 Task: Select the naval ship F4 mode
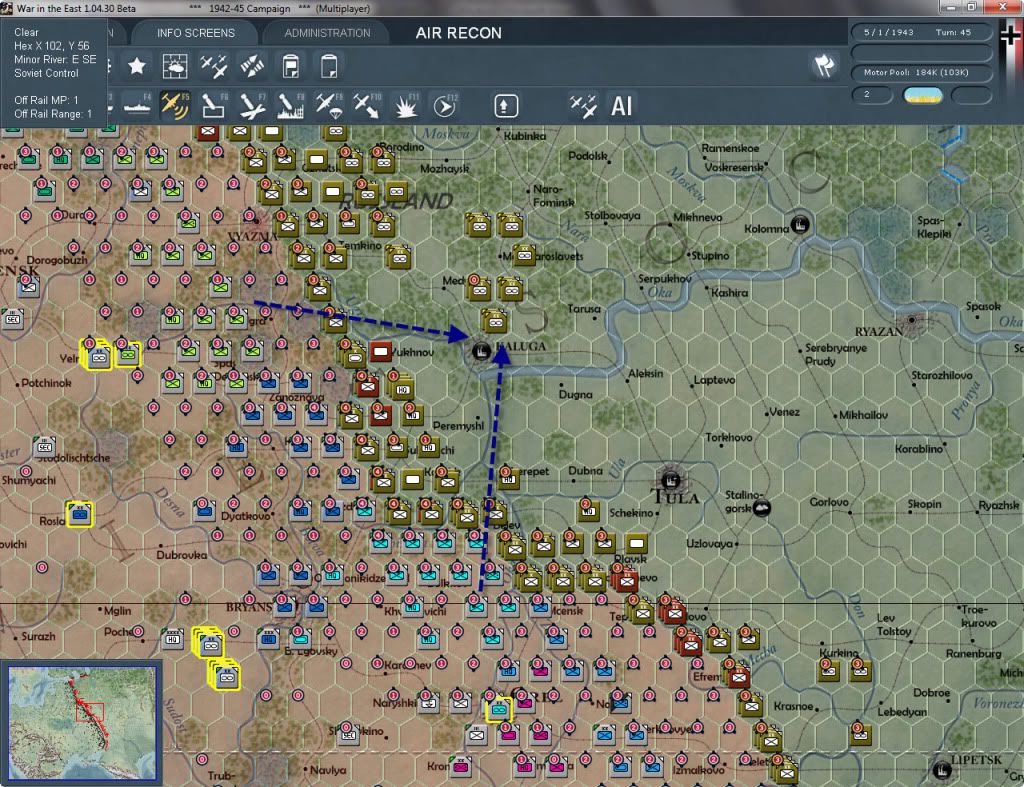click(137, 106)
